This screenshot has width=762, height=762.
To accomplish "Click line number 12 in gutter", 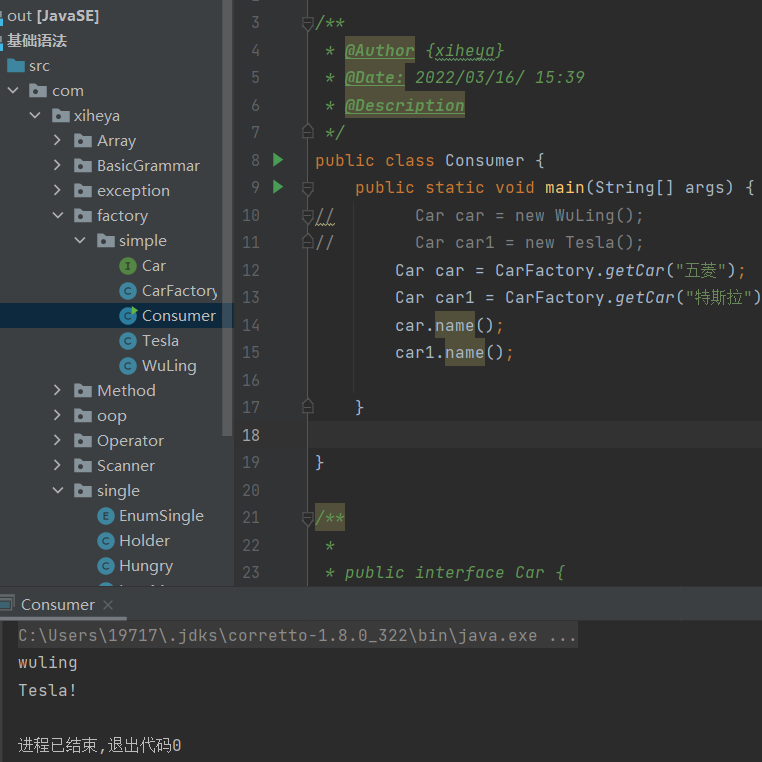I will [x=251, y=270].
